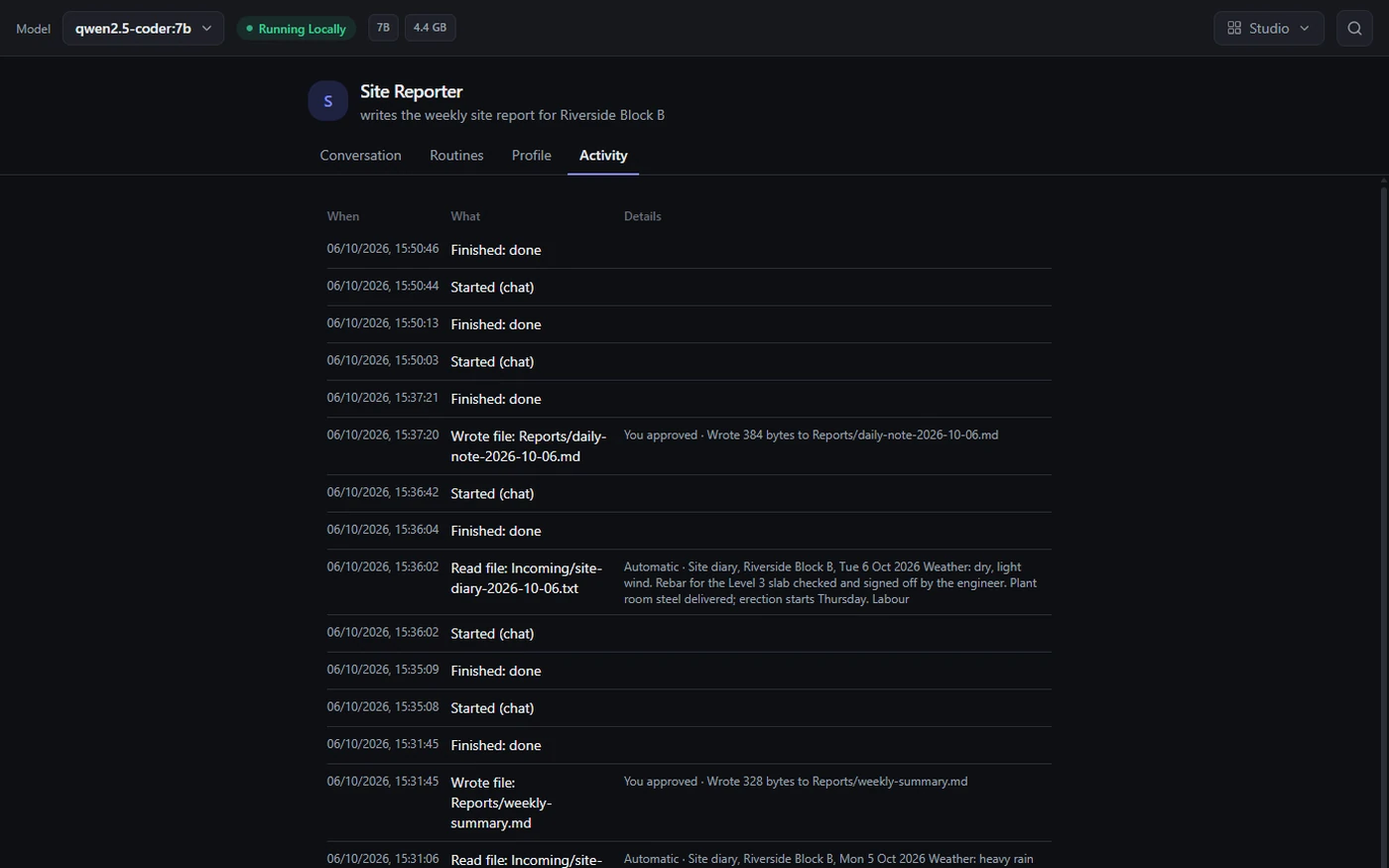The image size is (1389, 868).
Task: Select the 15:50:44 Started (chat) row
Action: click(689, 288)
